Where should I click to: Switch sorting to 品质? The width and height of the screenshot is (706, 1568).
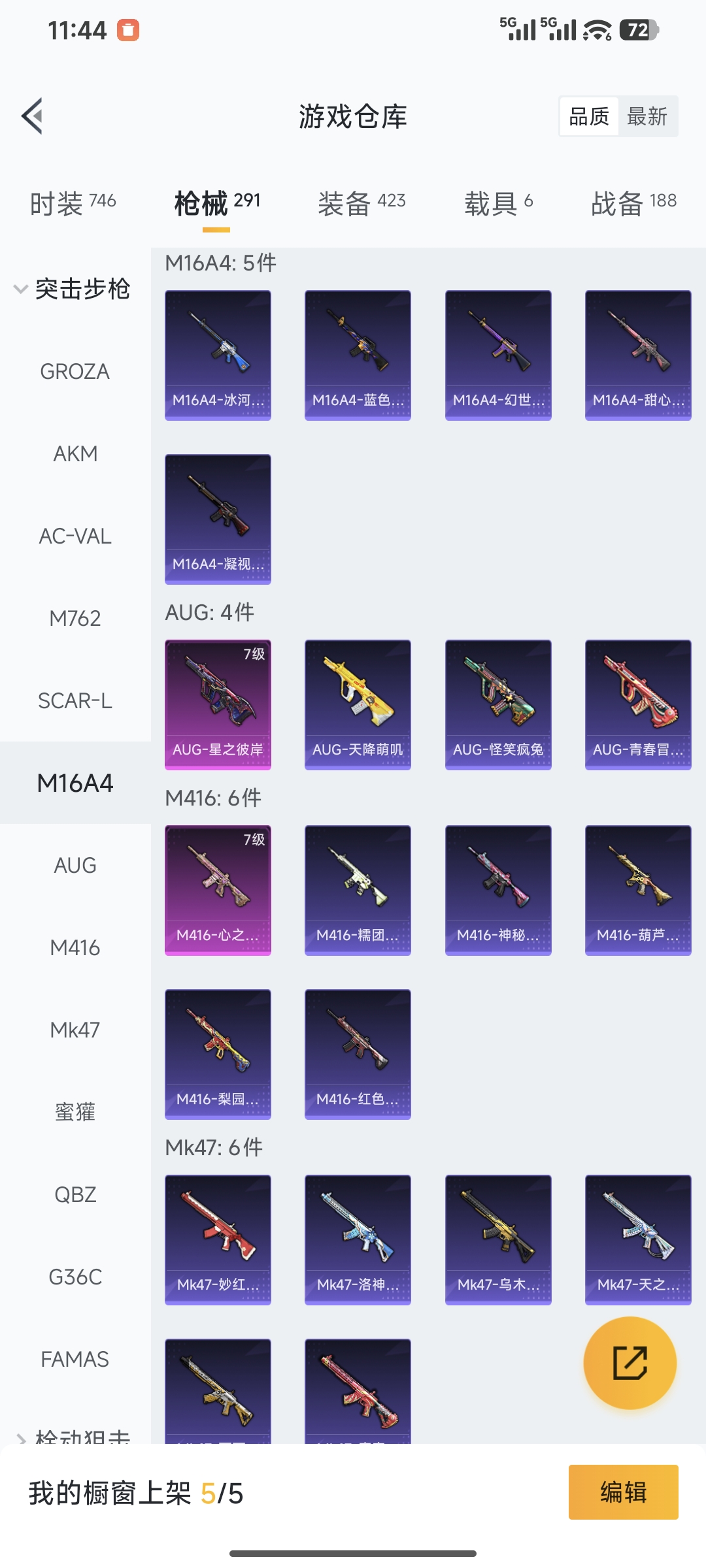(589, 116)
